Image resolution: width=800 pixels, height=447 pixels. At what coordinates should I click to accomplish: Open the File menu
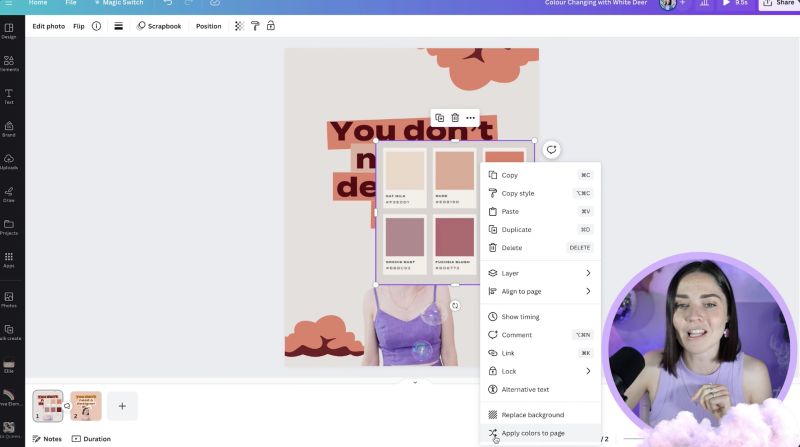(71, 3)
